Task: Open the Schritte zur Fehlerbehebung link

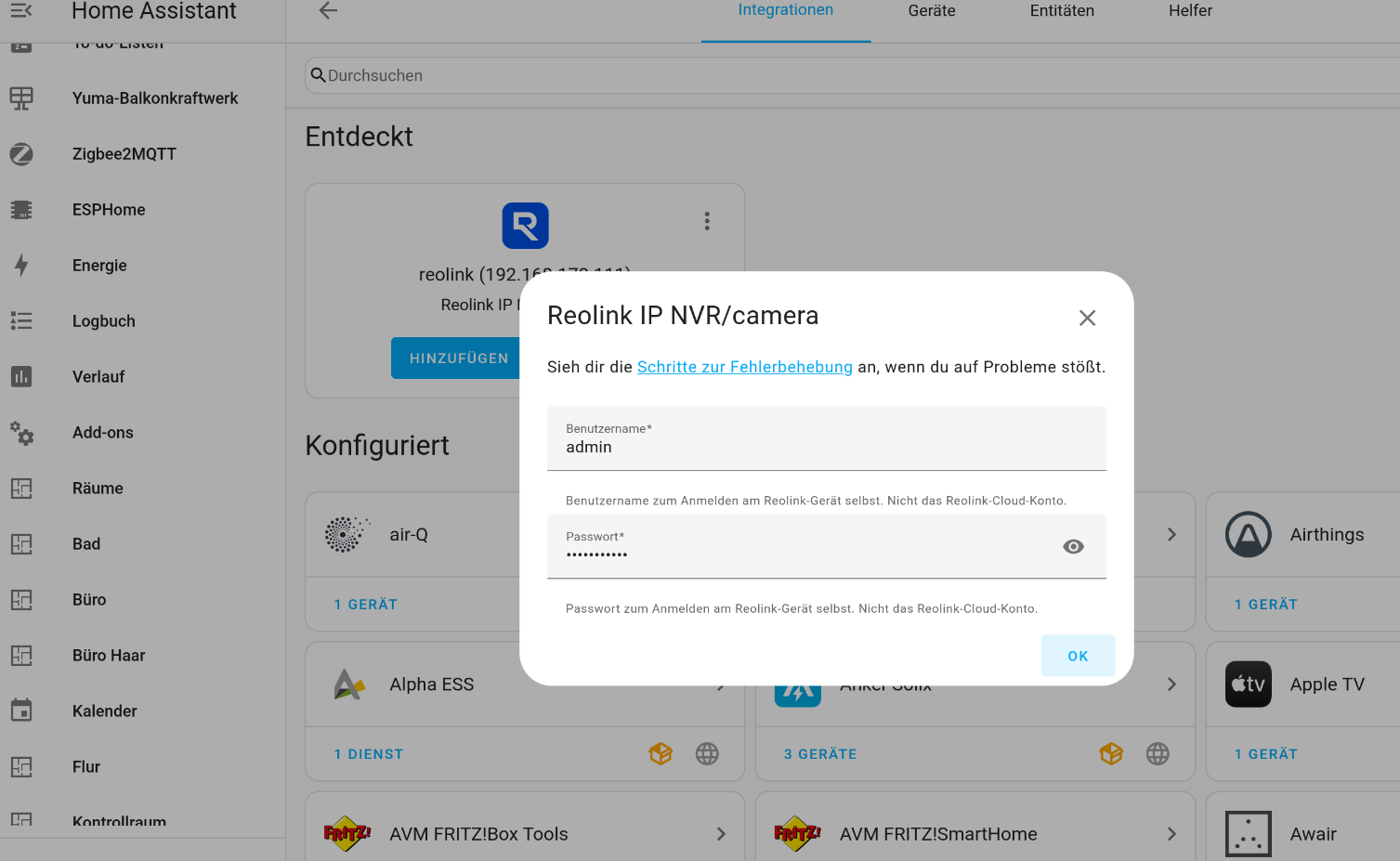Action: (744, 367)
